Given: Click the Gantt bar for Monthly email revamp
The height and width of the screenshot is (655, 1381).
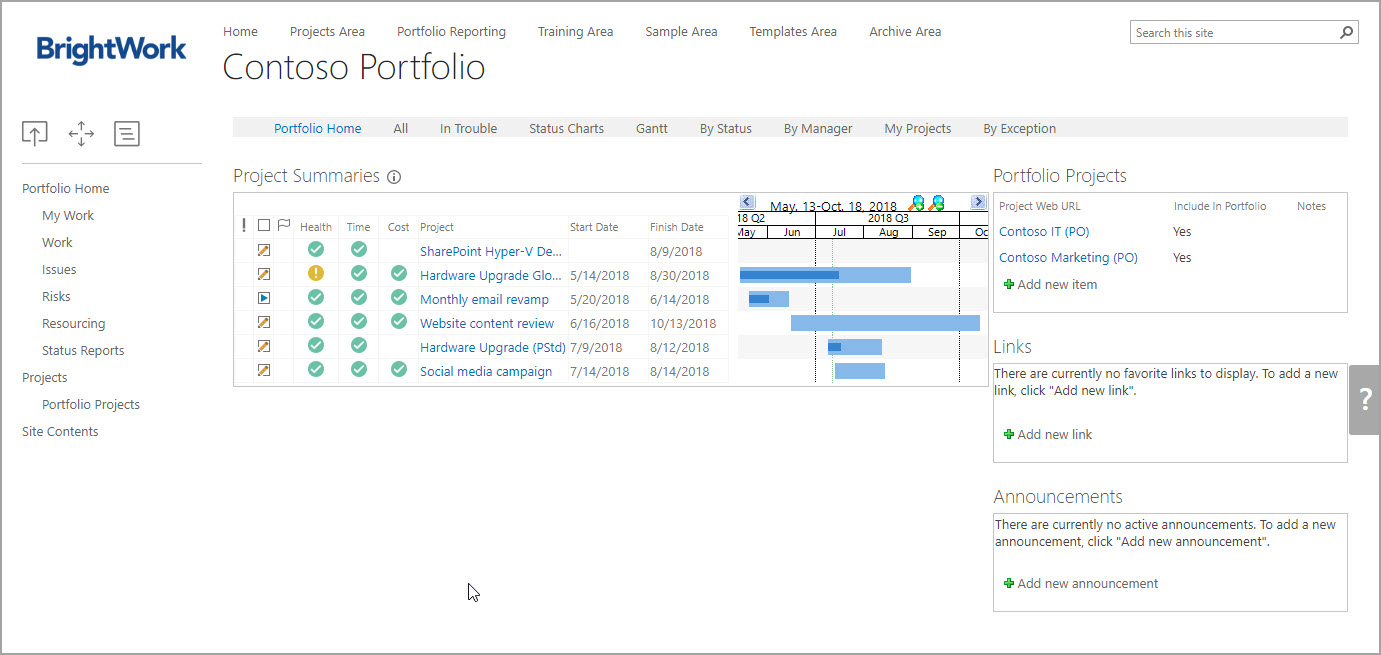Looking at the screenshot, I should tap(769, 299).
